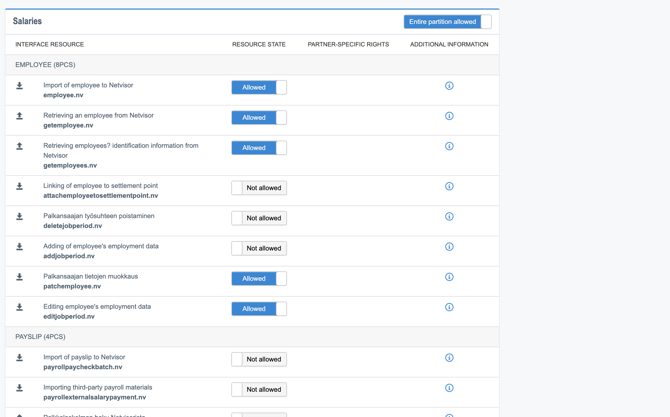Open info icon for getemployees.nv row
The image size is (670, 417).
coord(449,146)
